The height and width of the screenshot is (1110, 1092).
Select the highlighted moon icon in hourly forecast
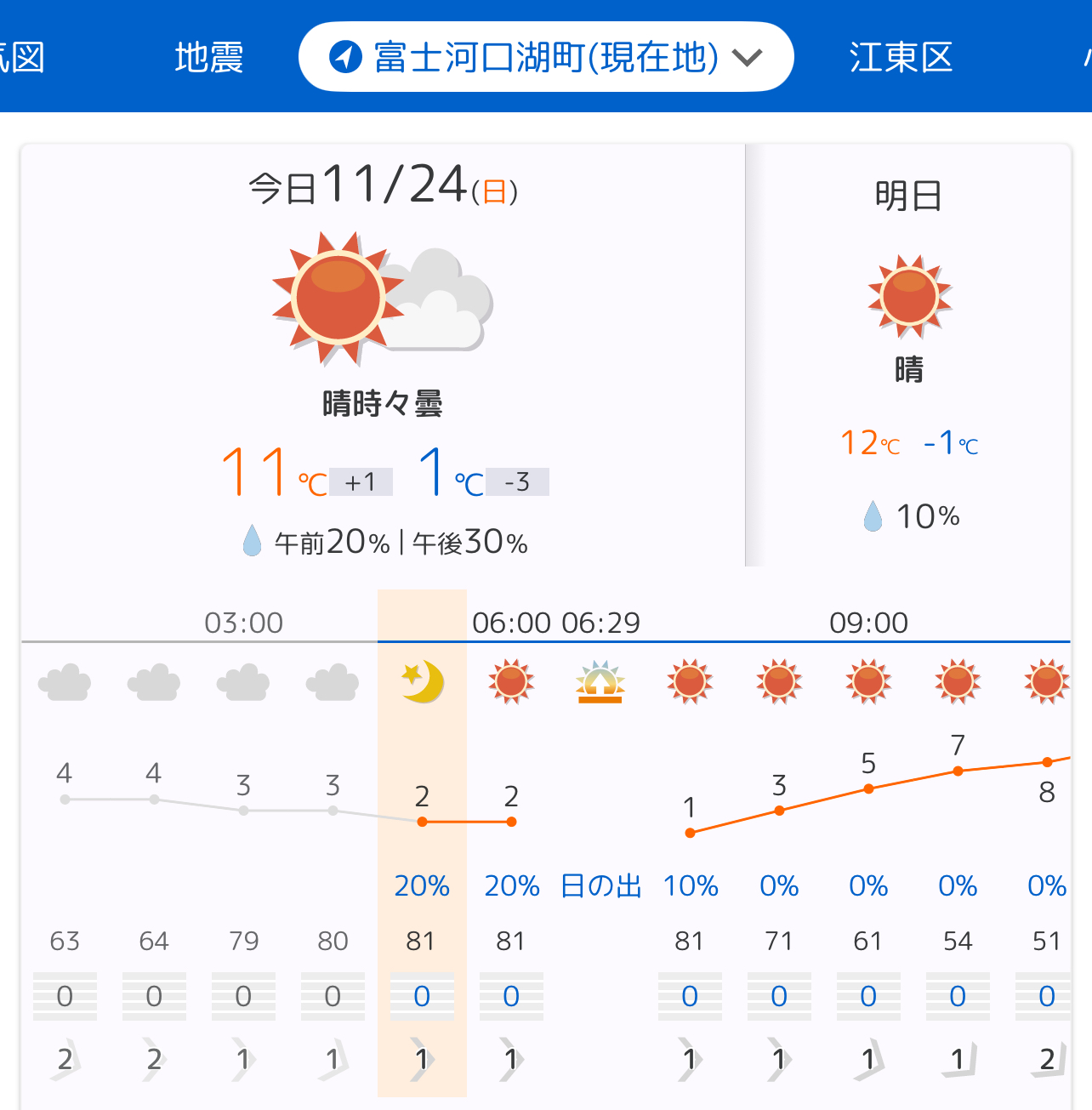[x=422, y=681]
